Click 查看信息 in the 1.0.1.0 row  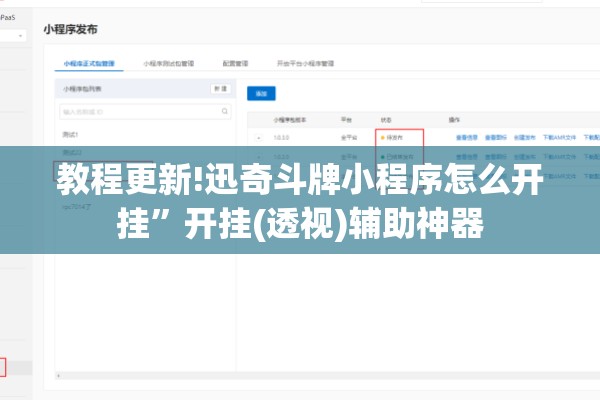(467, 137)
